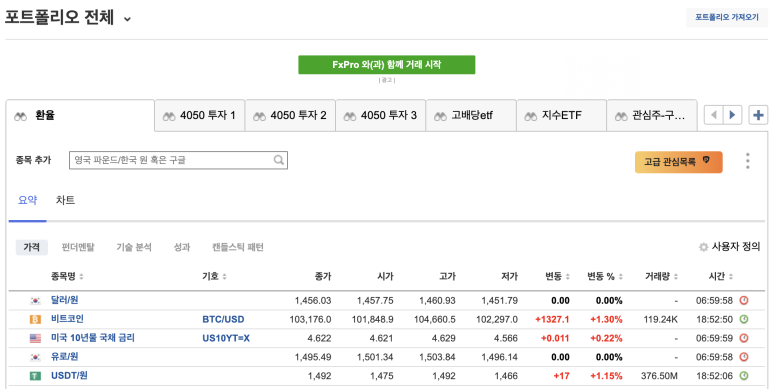Click red clock icon in 유로/원 row
This screenshot has width=773, height=389.
(744, 357)
